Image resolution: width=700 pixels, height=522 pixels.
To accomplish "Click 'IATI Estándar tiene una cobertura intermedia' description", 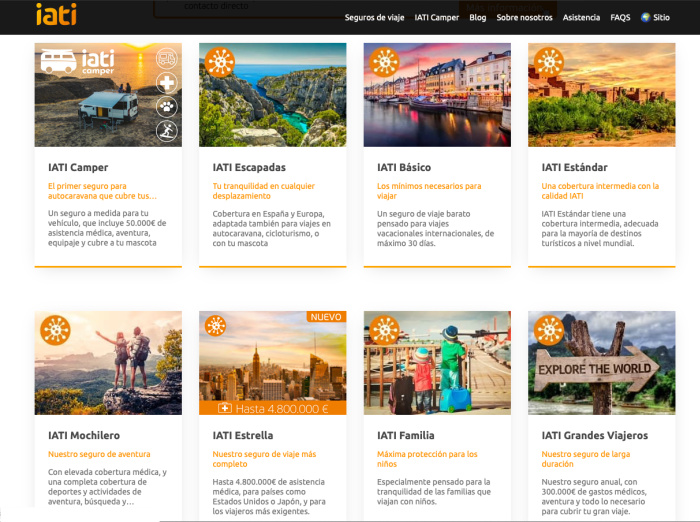I will coord(600,228).
